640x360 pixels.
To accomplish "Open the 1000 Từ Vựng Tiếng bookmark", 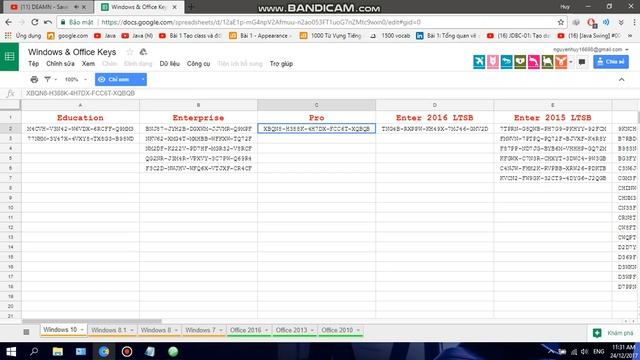I will pyautogui.click(x=331, y=36).
